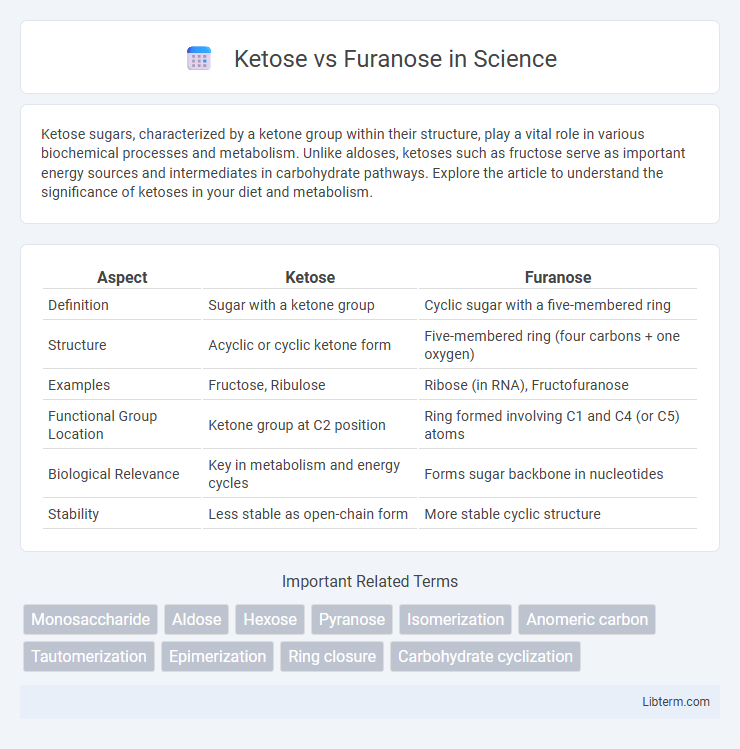The image size is (740, 749).
Task: Click 'Cyclic sugar with a five-membered ring' cell
Action: pos(558,305)
